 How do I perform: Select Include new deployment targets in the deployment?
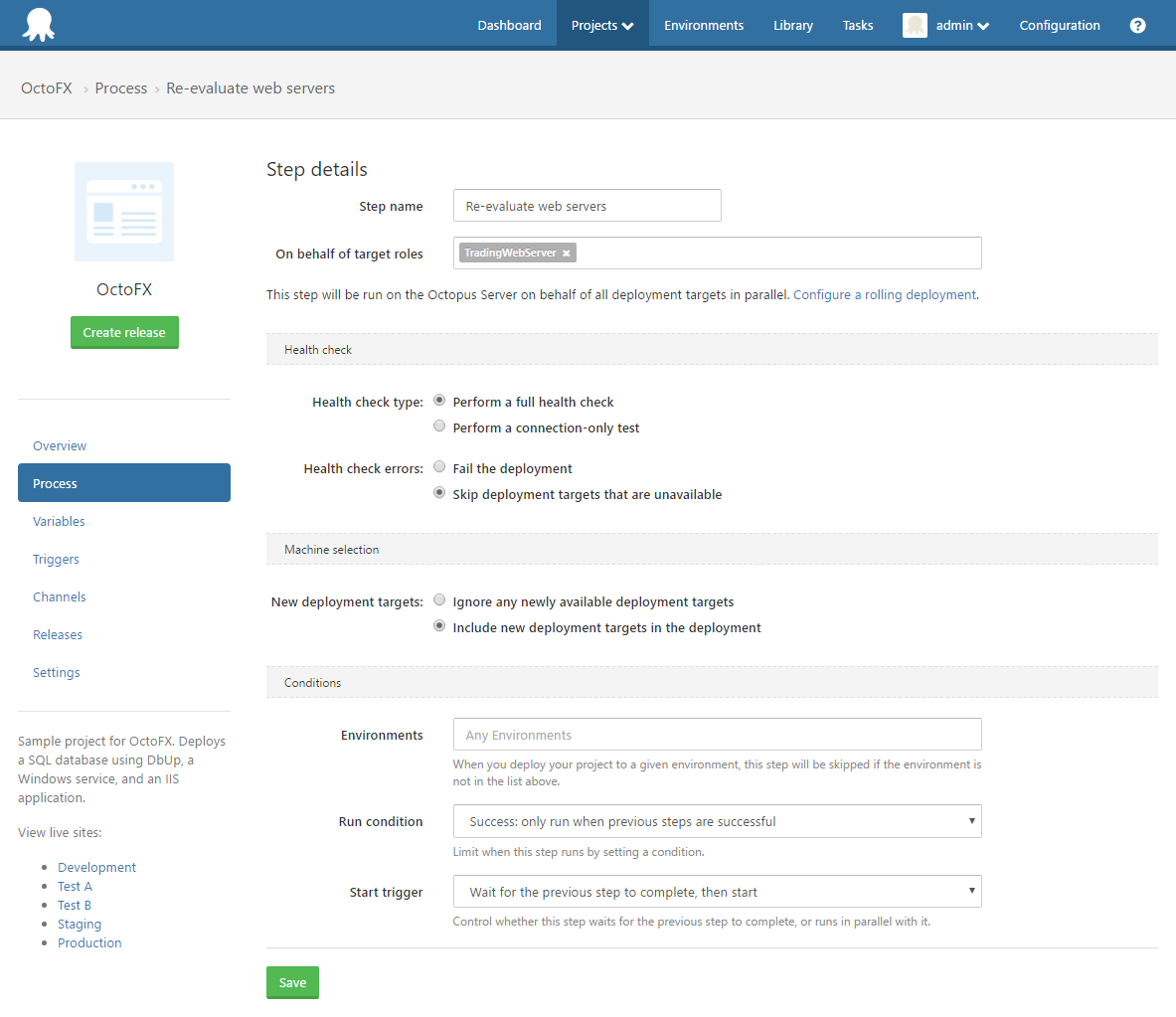pyautogui.click(x=439, y=626)
